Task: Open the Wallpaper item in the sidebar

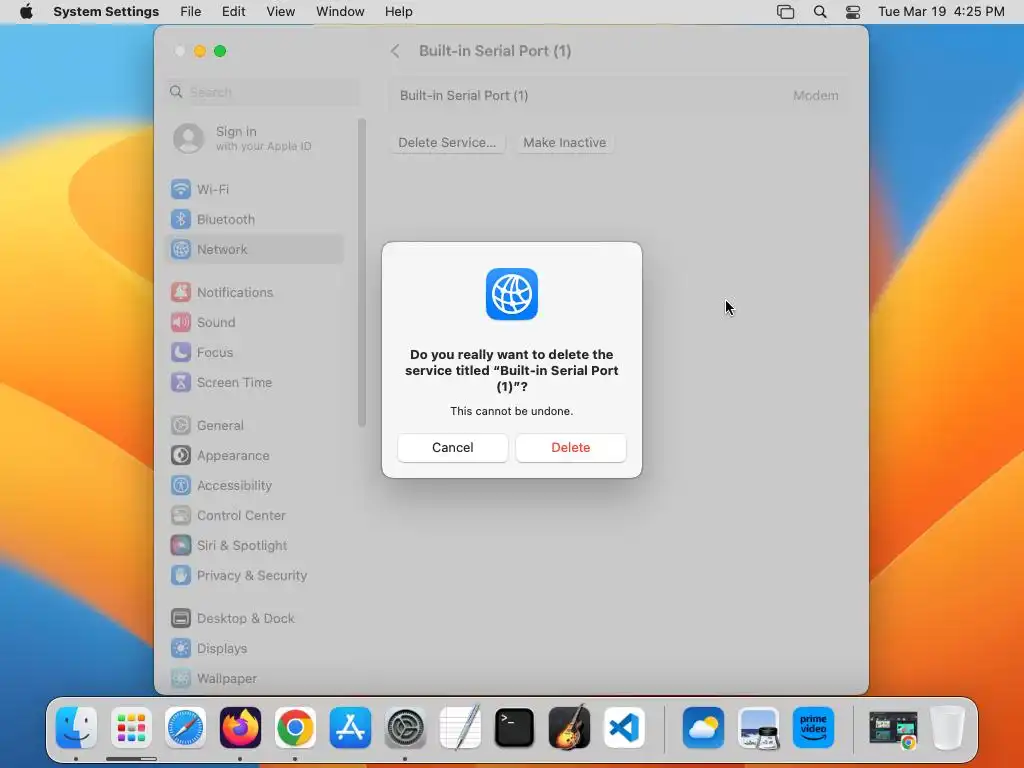Action: 255,679
